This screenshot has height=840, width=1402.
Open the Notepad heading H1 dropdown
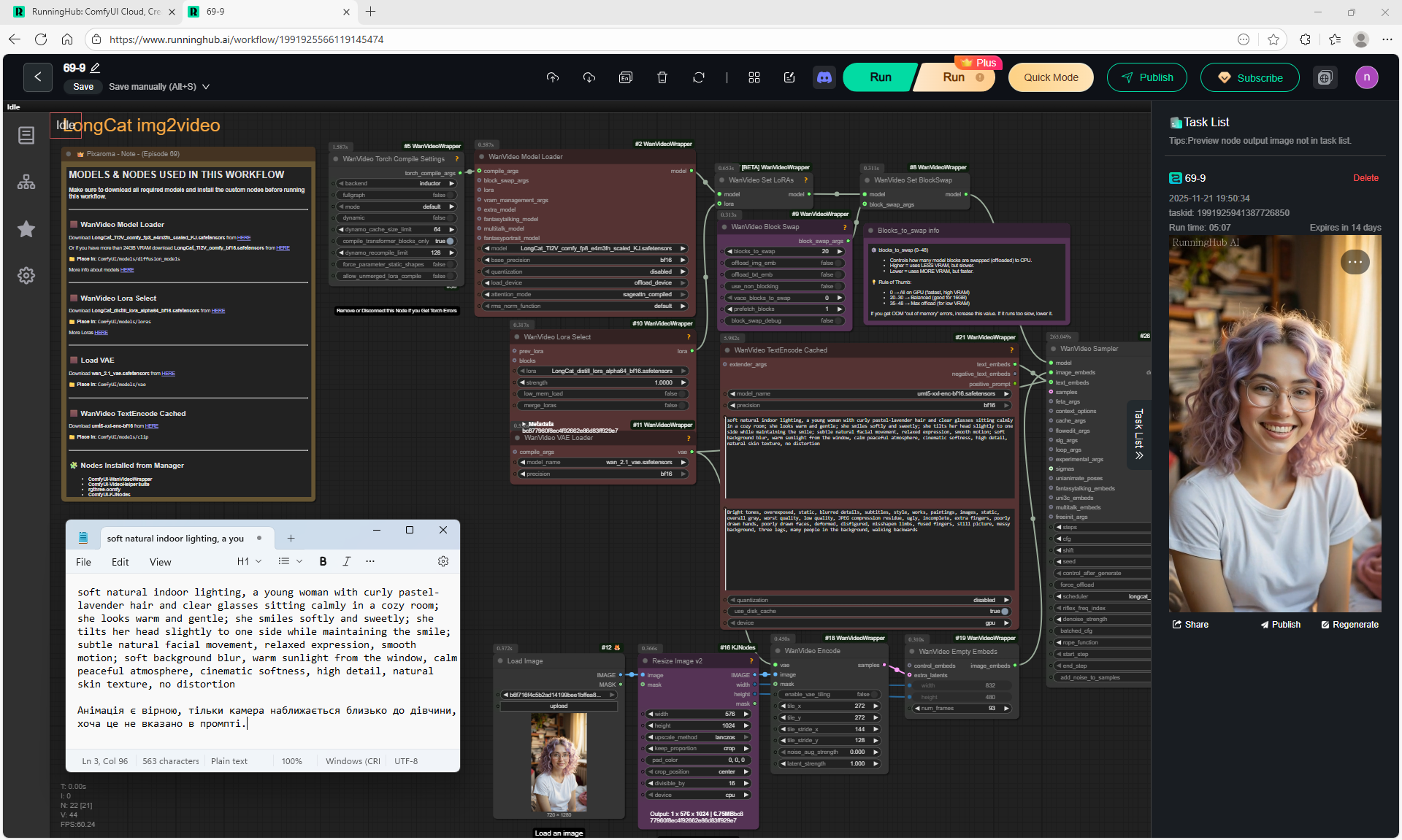click(x=249, y=561)
